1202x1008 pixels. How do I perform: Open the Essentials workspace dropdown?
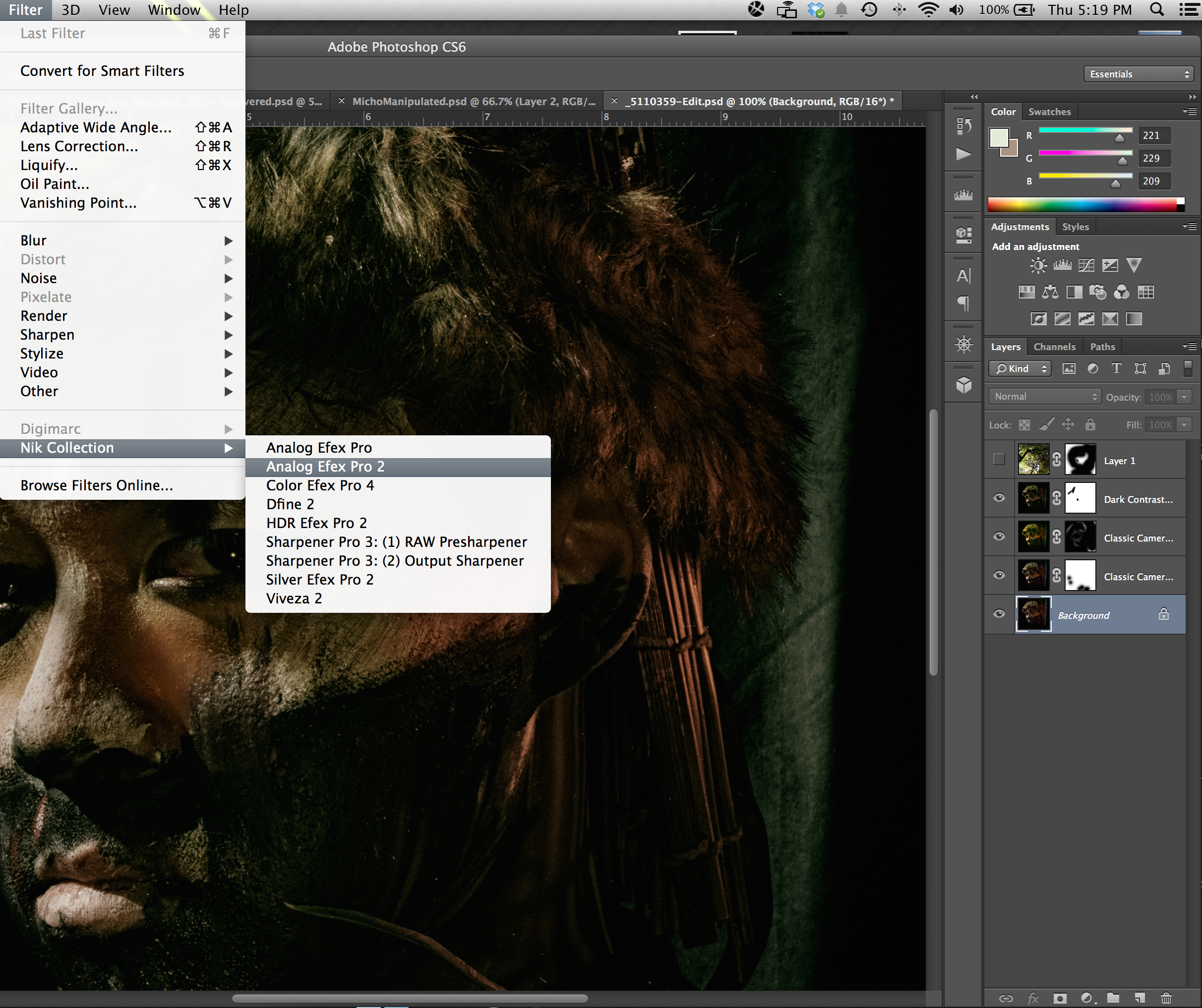1138,74
